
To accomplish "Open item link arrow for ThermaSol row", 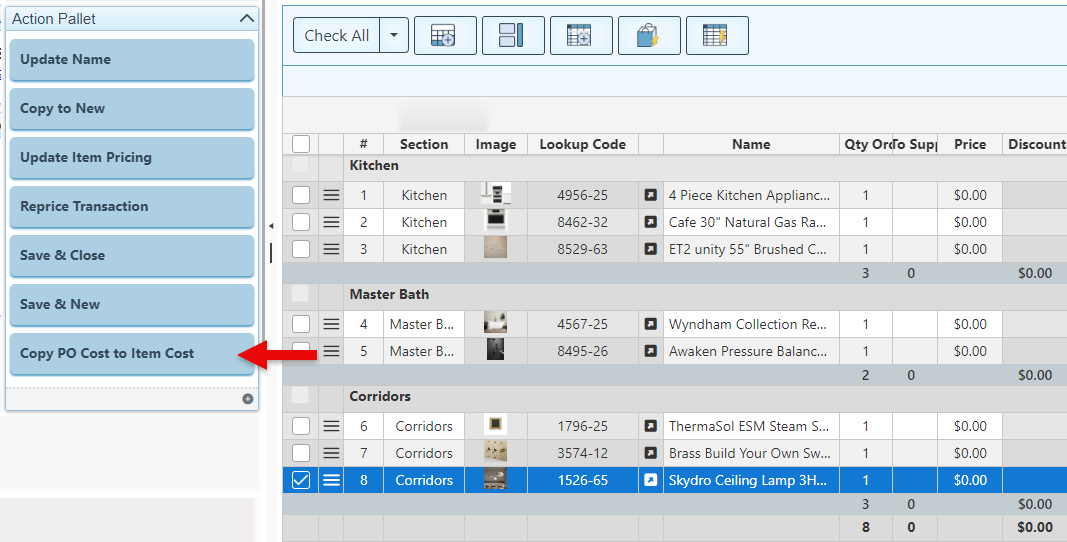I will [650, 427].
